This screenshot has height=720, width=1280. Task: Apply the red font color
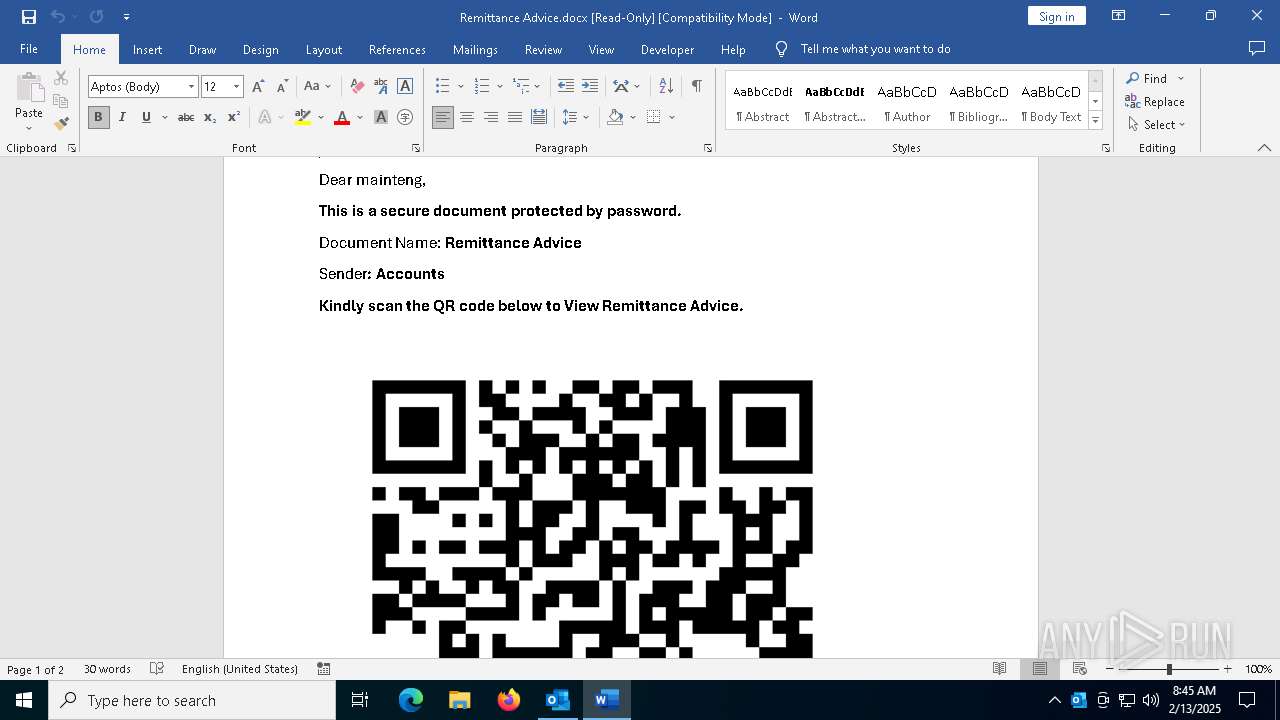[342, 117]
